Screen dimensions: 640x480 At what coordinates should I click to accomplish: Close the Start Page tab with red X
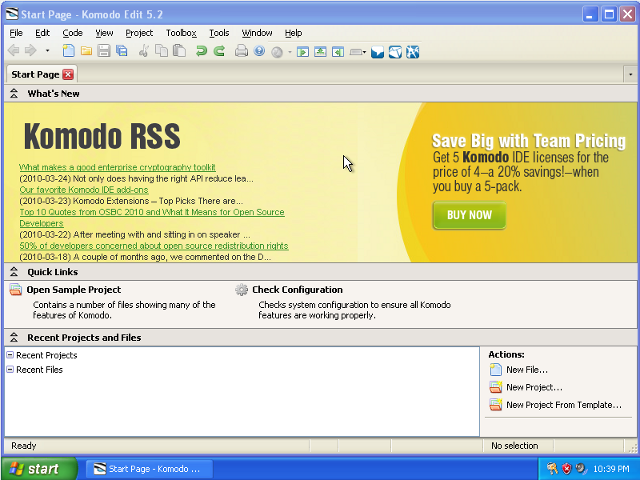click(68, 75)
